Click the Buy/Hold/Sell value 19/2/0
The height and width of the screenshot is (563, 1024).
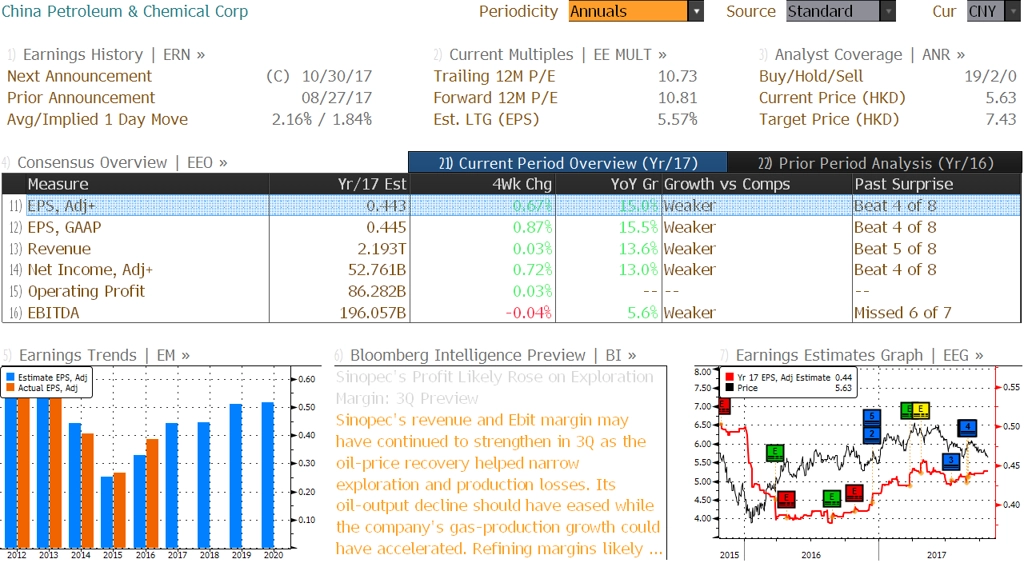coord(990,76)
